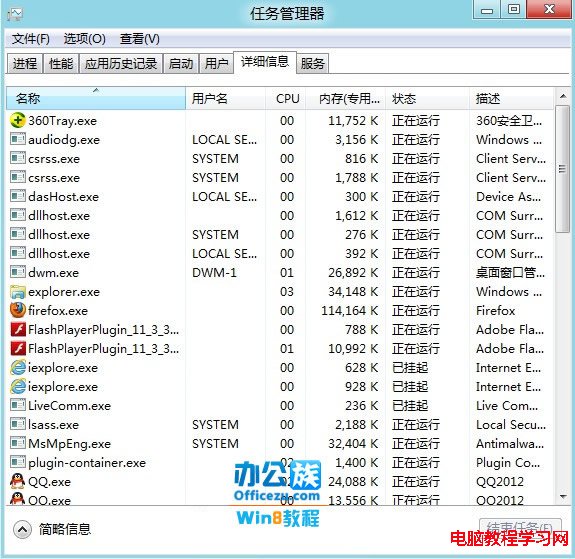This screenshot has width=575, height=559.
Task: Click penguin icon of 24,088 K QQ.exe
Action: click(x=18, y=481)
